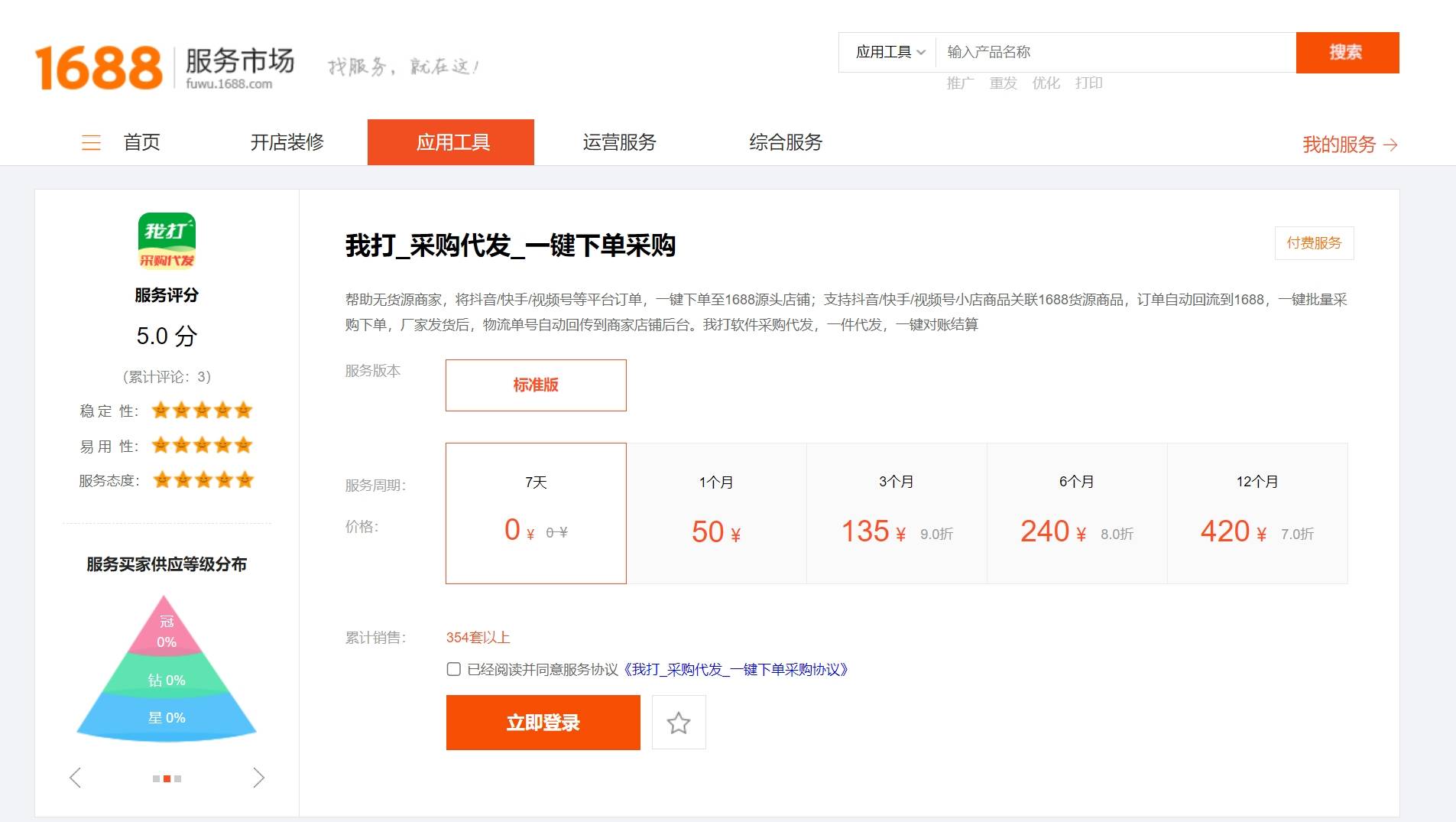Viewport: 1456px width, 822px height.
Task: Select the 12个月 420¥ period
Action: point(1257,513)
